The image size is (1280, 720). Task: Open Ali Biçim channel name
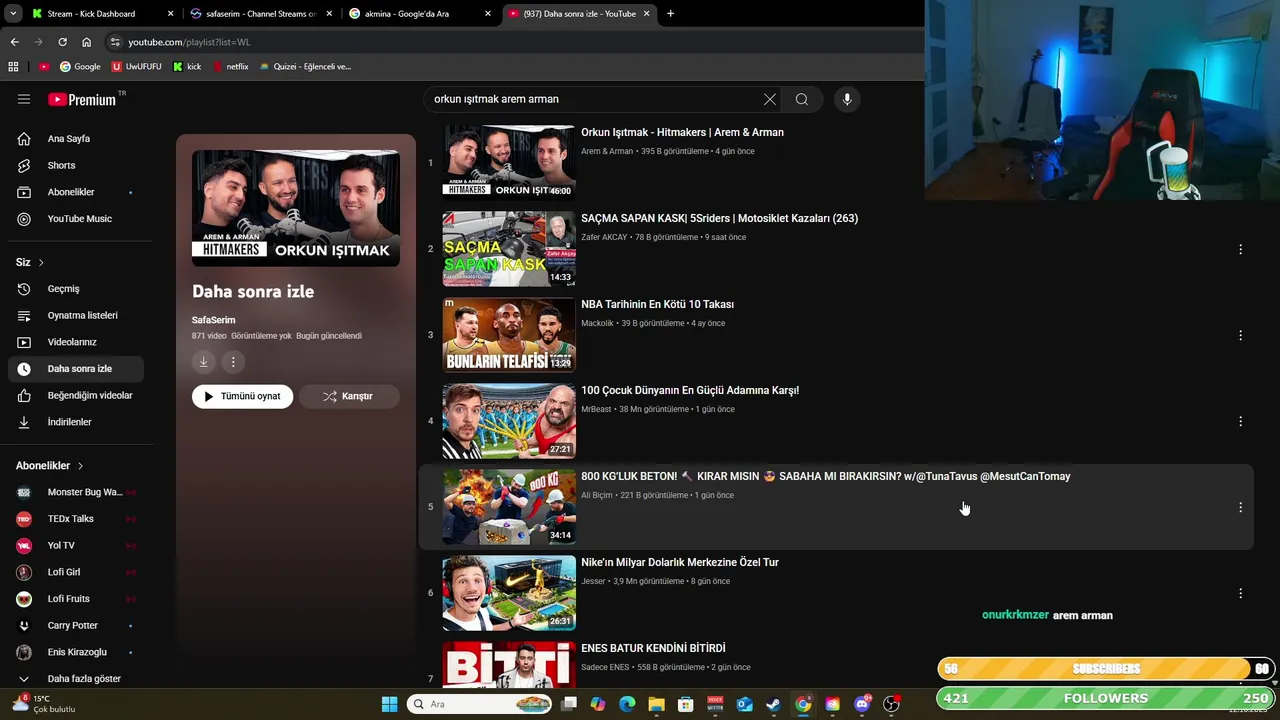597,496
